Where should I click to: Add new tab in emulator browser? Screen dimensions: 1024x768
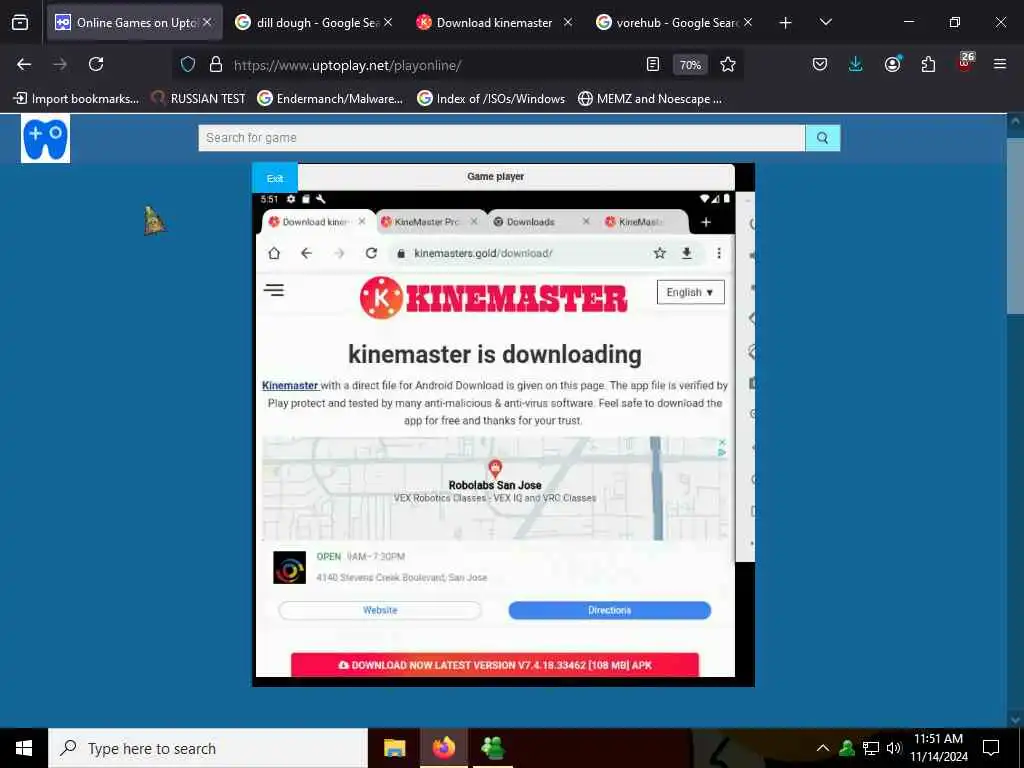click(x=706, y=222)
